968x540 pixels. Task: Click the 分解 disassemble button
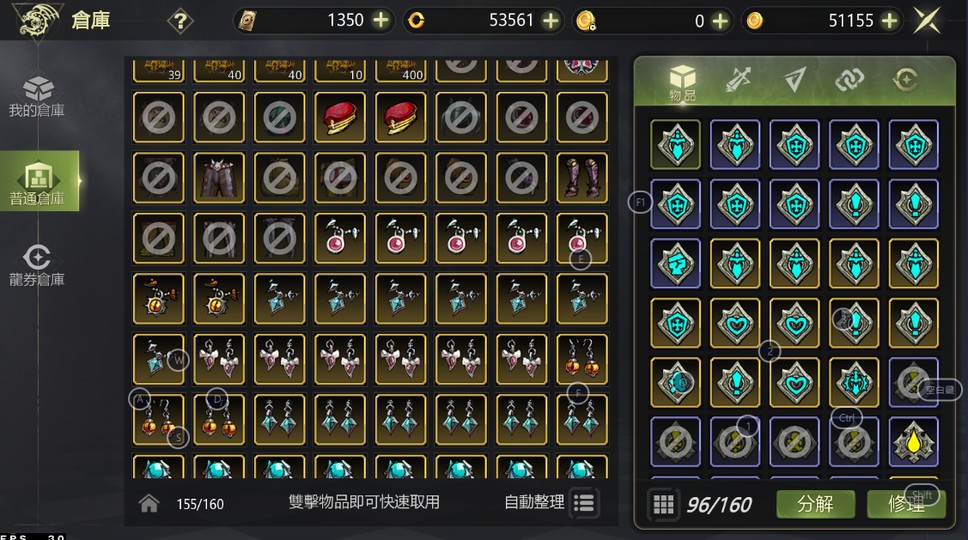click(816, 504)
